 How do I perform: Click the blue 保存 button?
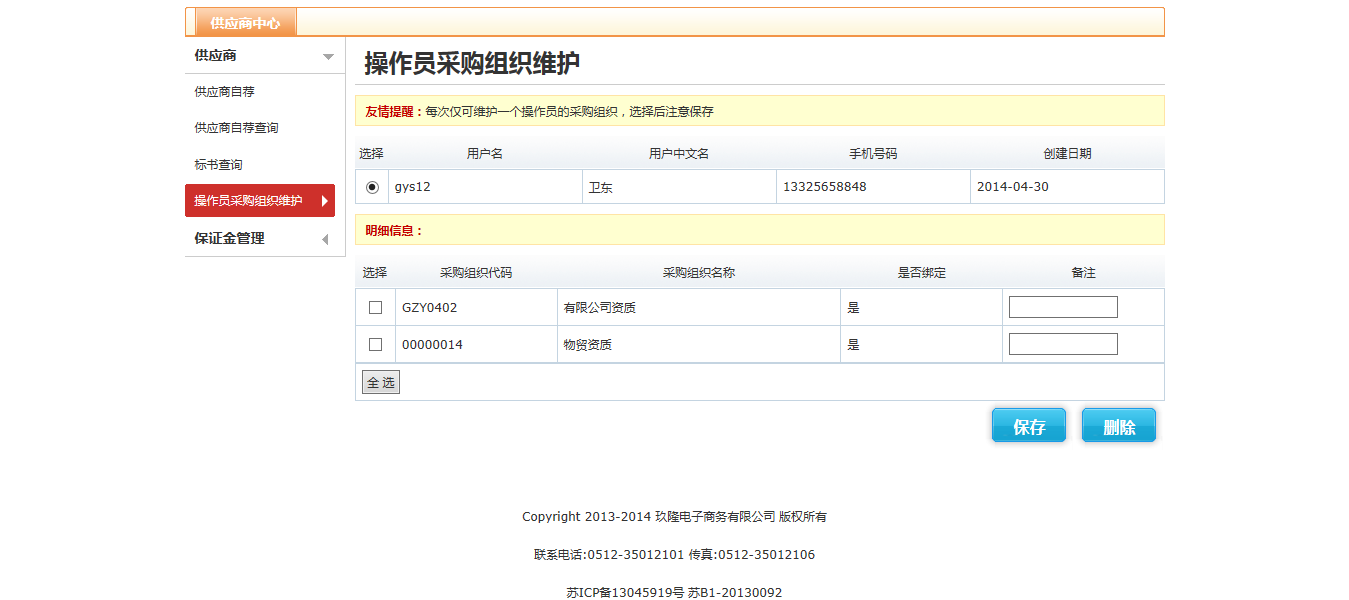(x=1028, y=426)
